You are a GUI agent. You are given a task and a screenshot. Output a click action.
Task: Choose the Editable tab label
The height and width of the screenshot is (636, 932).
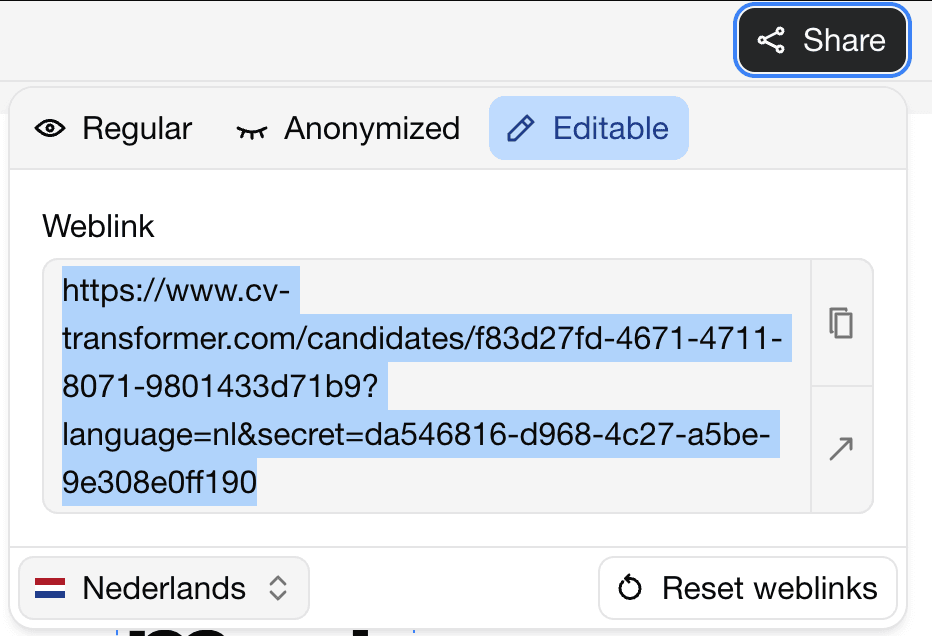click(610, 129)
